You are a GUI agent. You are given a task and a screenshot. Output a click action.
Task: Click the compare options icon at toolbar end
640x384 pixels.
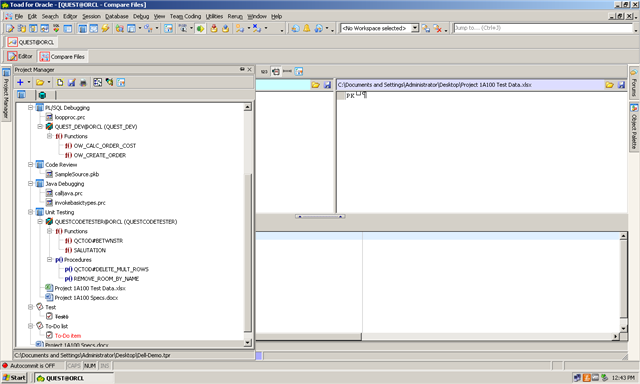coord(299,71)
